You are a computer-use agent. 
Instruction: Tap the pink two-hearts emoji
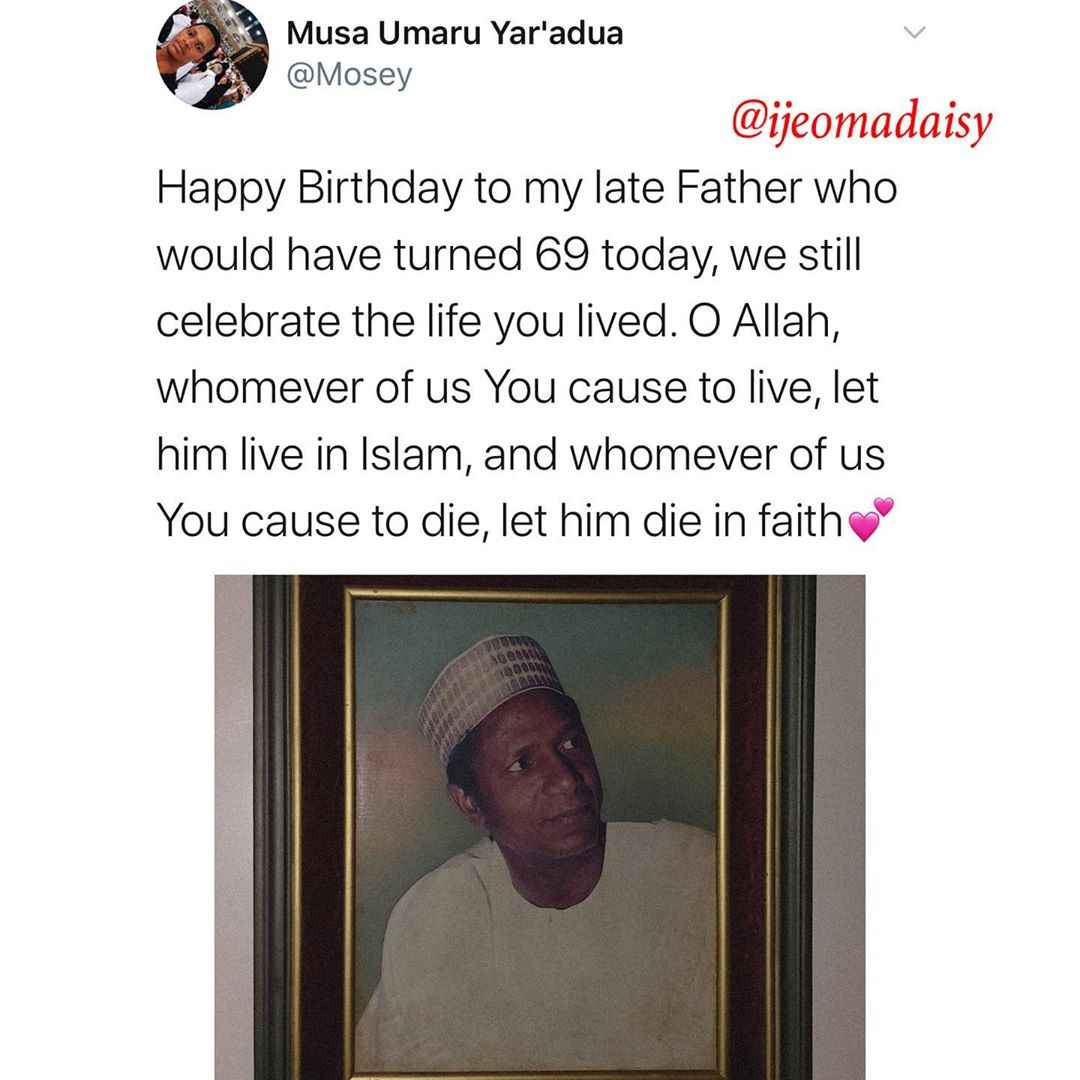pos(871,520)
